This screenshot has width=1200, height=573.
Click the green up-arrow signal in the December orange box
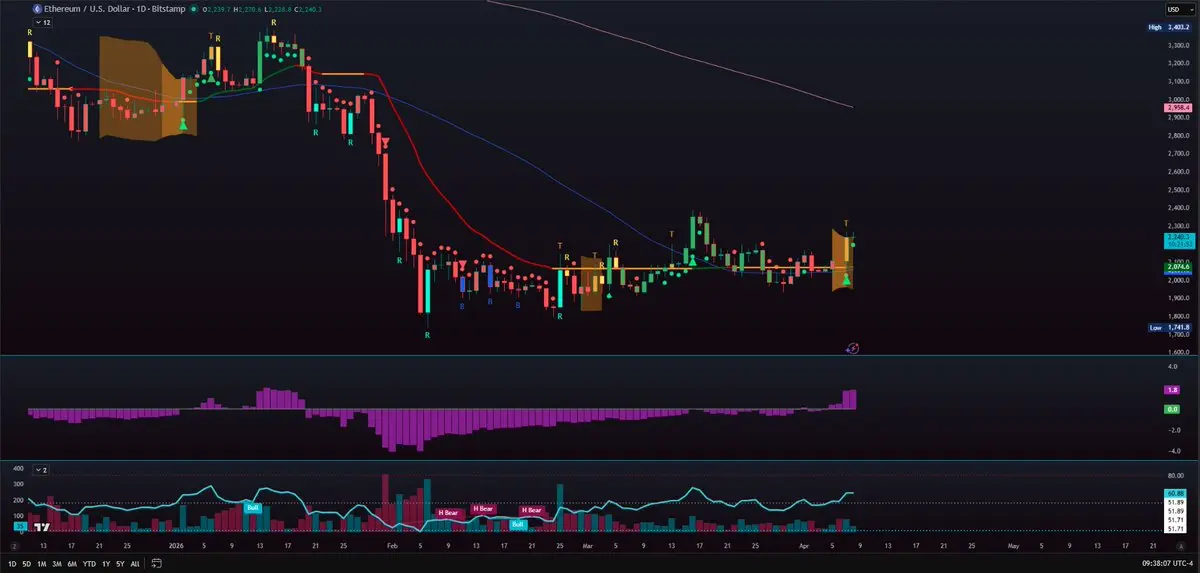(183, 124)
